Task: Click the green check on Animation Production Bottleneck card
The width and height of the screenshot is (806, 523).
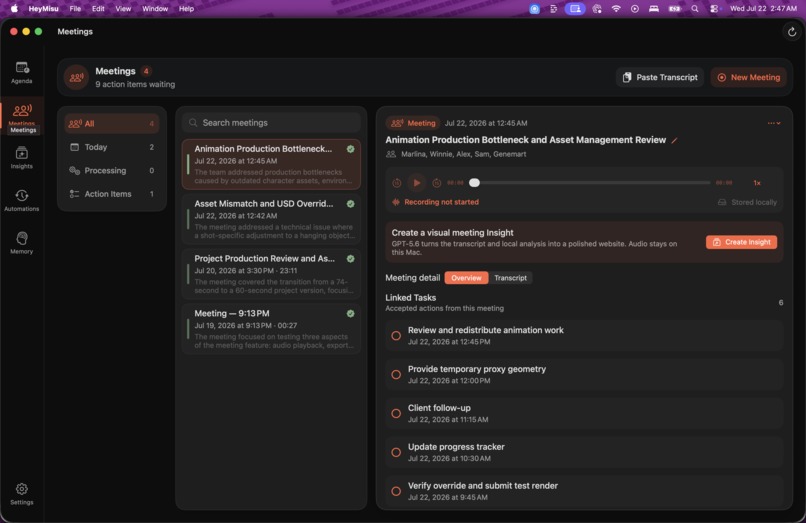Action: 351,149
